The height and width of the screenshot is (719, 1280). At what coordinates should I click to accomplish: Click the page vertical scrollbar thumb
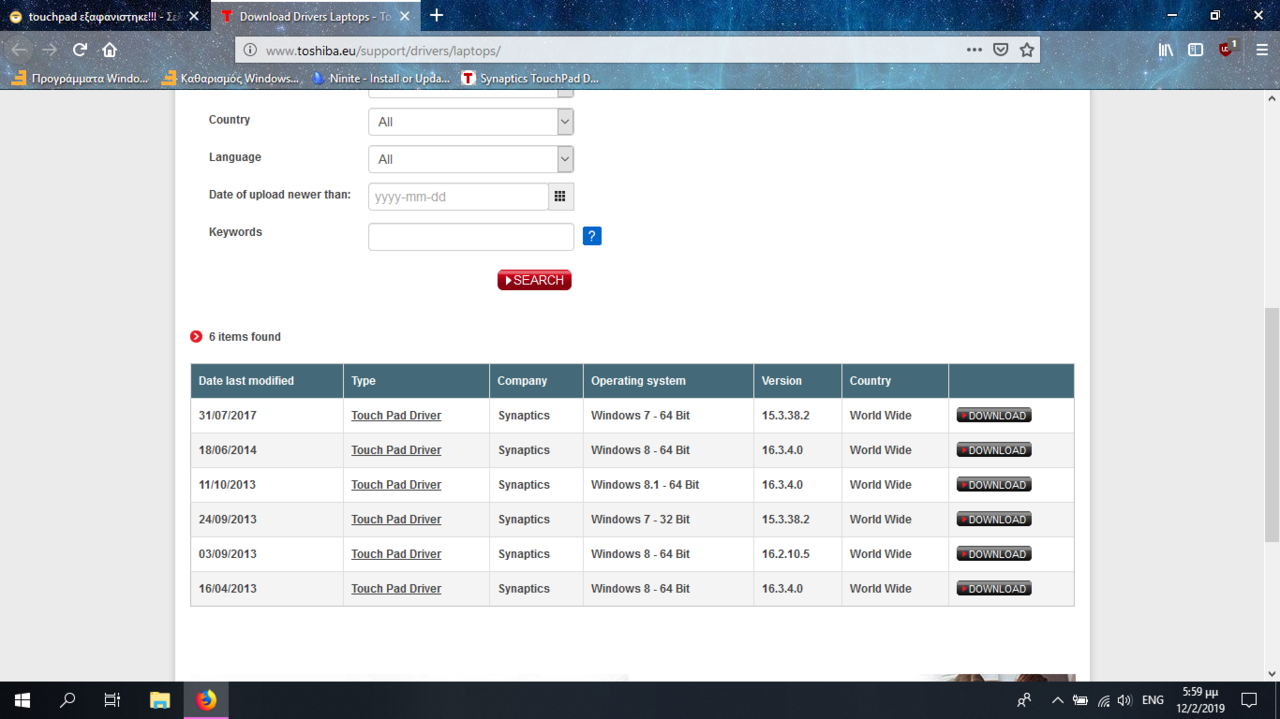[x=1272, y=425]
